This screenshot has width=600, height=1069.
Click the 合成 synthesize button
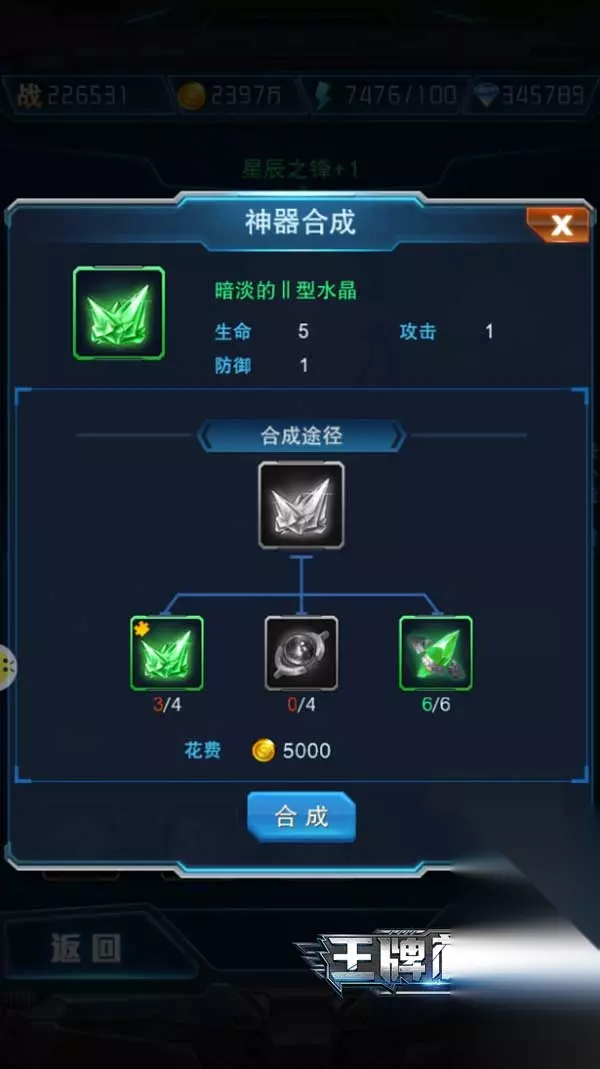(301, 817)
